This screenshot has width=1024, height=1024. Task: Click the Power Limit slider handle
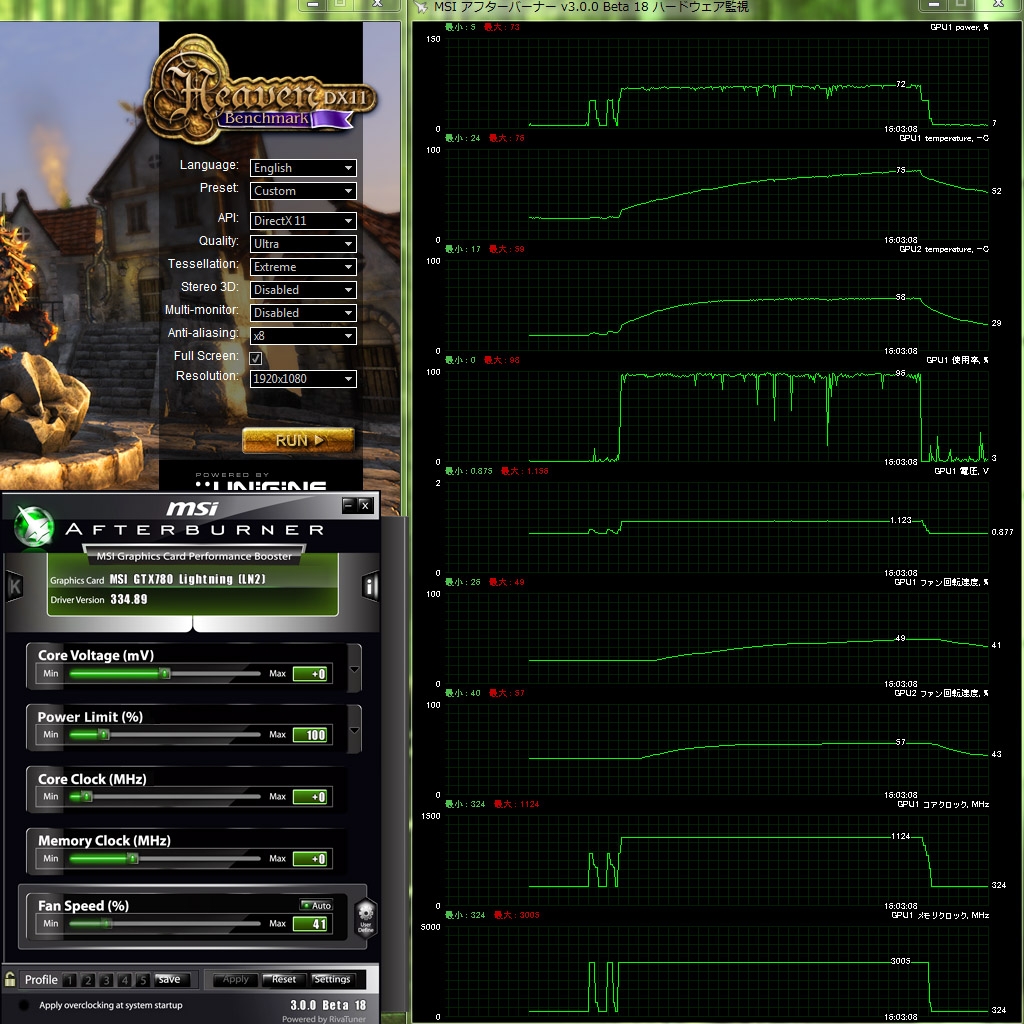coord(104,735)
